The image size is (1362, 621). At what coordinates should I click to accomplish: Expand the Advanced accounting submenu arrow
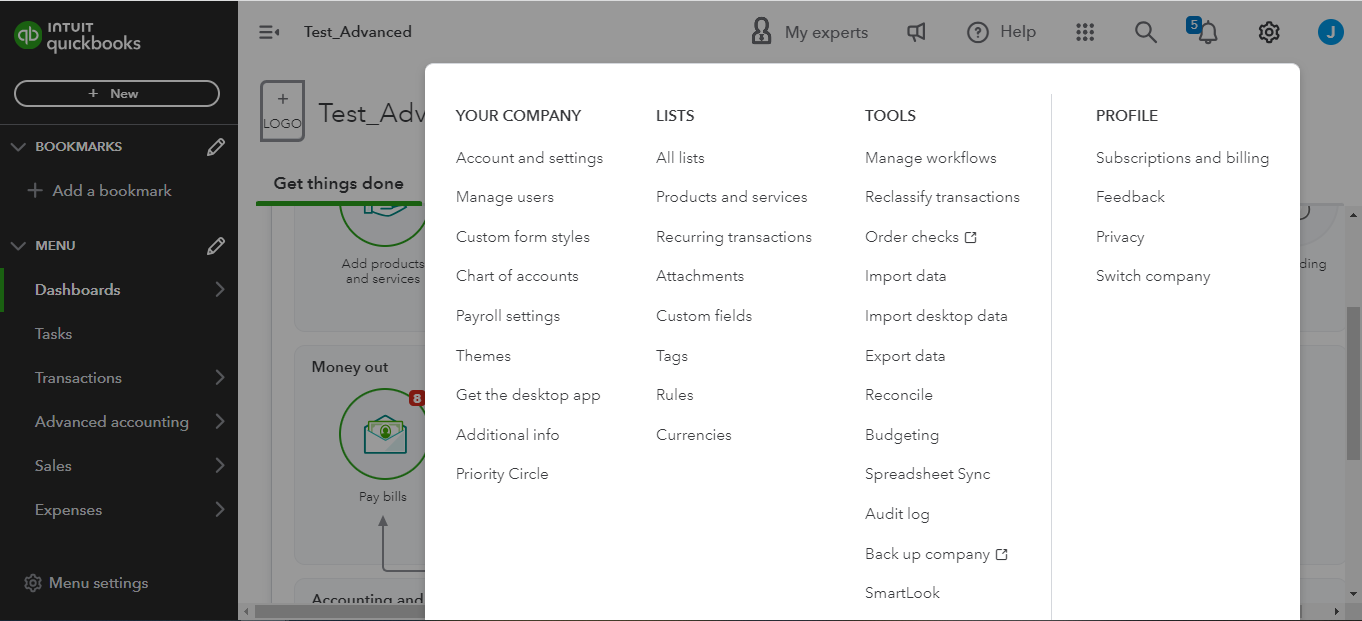click(219, 422)
